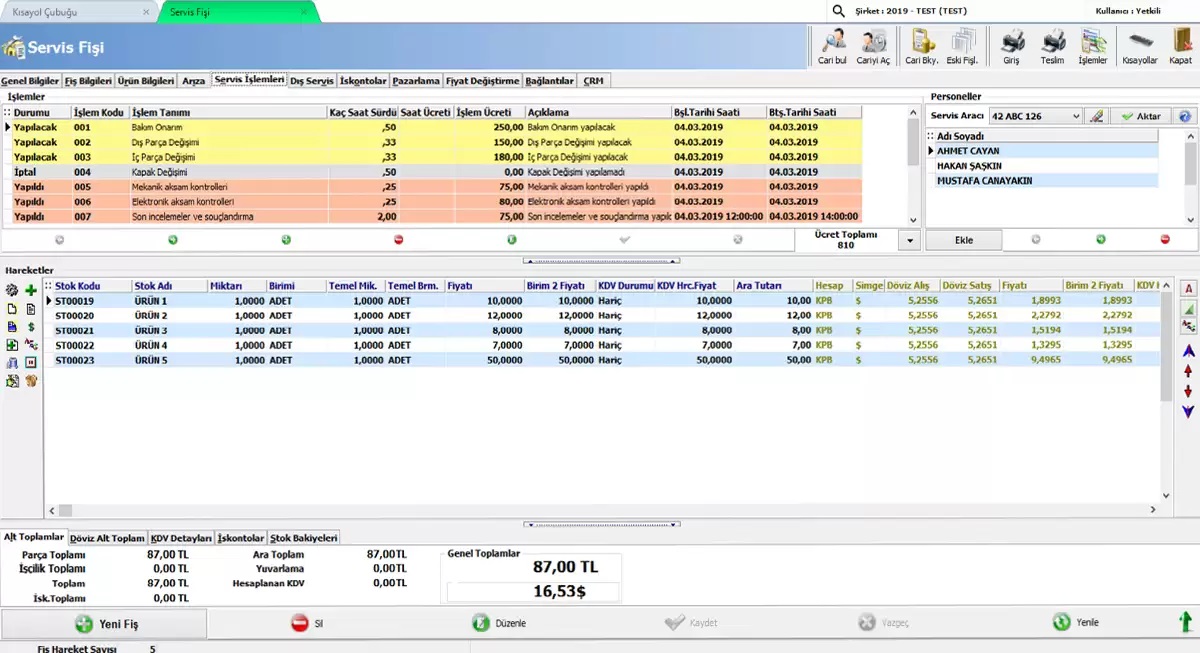The width and height of the screenshot is (1200, 653).
Task: Click the Ekle button under Personeller
Action: [x=963, y=240]
